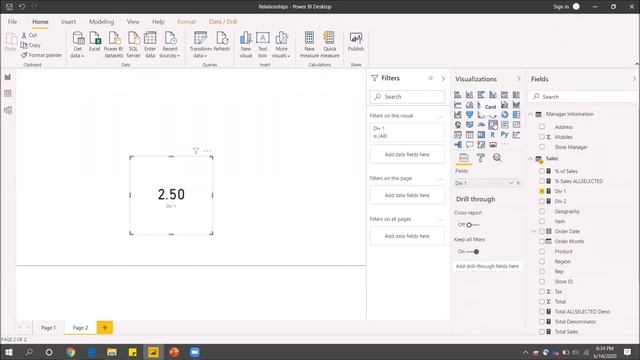Image resolution: width=640 pixels, height=360 pixels.
Task: Select the KPI visualization
Action: 516,124
